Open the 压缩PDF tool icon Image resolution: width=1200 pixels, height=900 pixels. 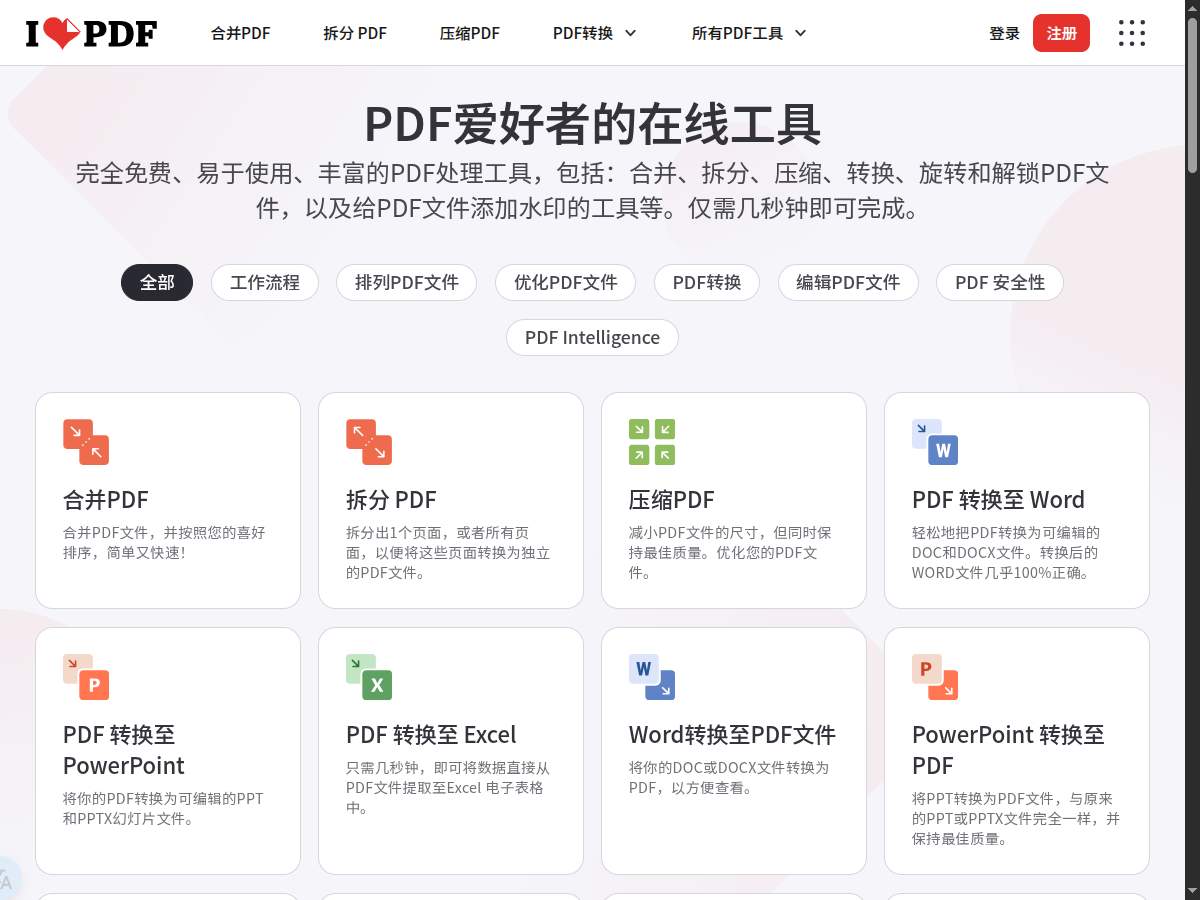(x=652, y=441)
